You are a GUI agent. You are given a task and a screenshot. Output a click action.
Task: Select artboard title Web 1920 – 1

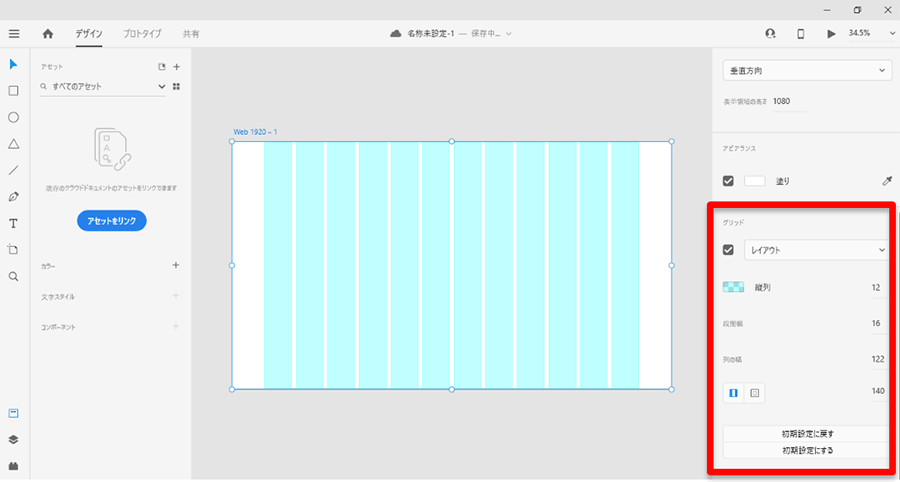coord(255,132)
